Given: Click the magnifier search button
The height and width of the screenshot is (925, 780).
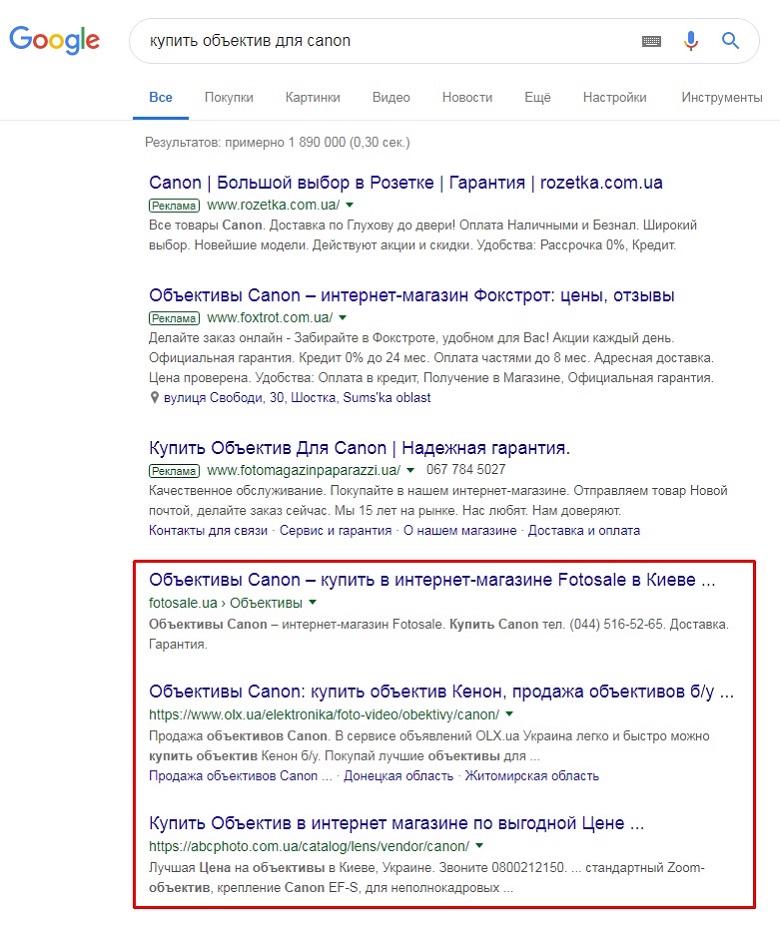Looking at the screenshot, I should (730, 41).
